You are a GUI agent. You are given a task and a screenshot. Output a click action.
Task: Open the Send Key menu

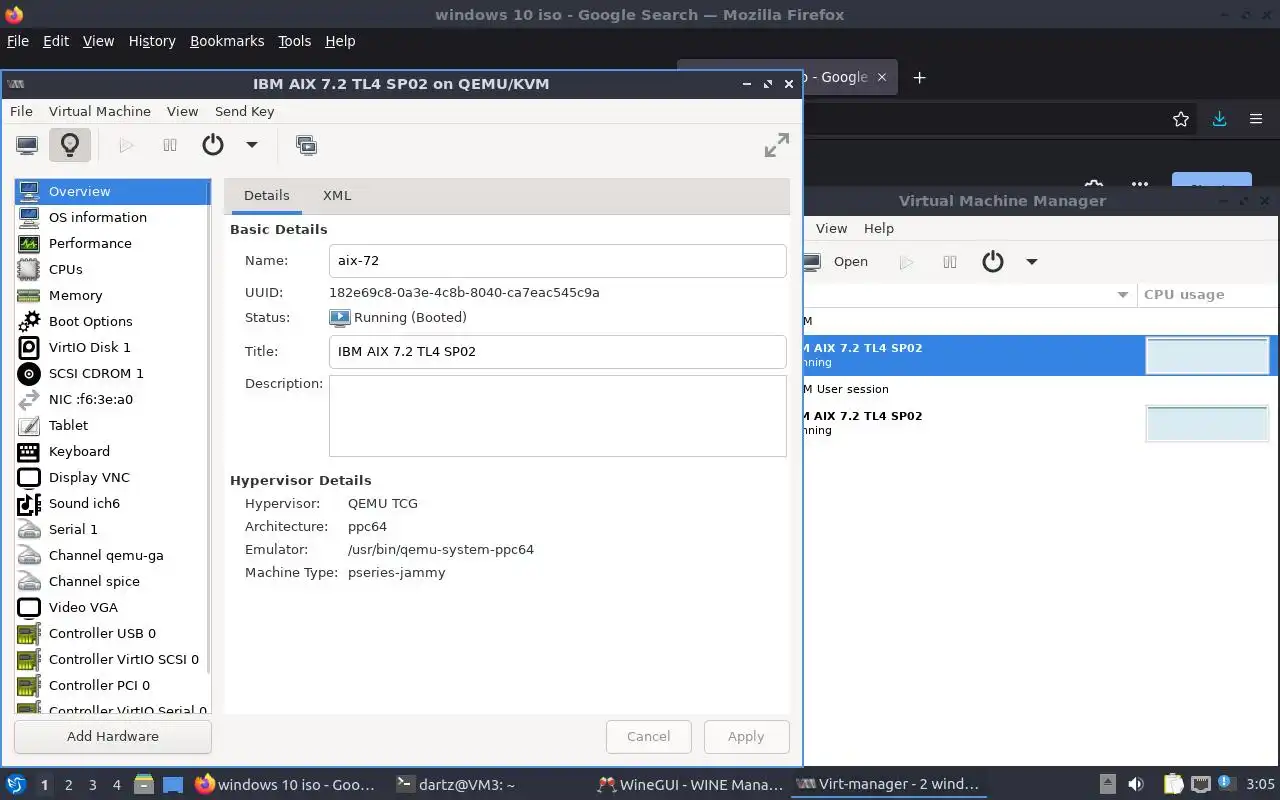244,111
